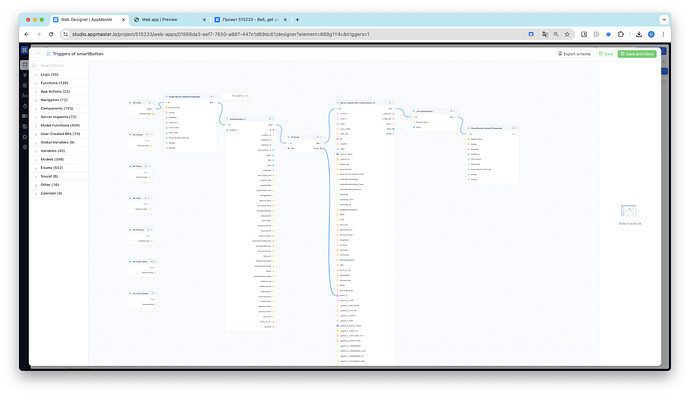The image size is (690, 396).
Task: Open the browser downloads icon
Action: click(x=639, y=34)
